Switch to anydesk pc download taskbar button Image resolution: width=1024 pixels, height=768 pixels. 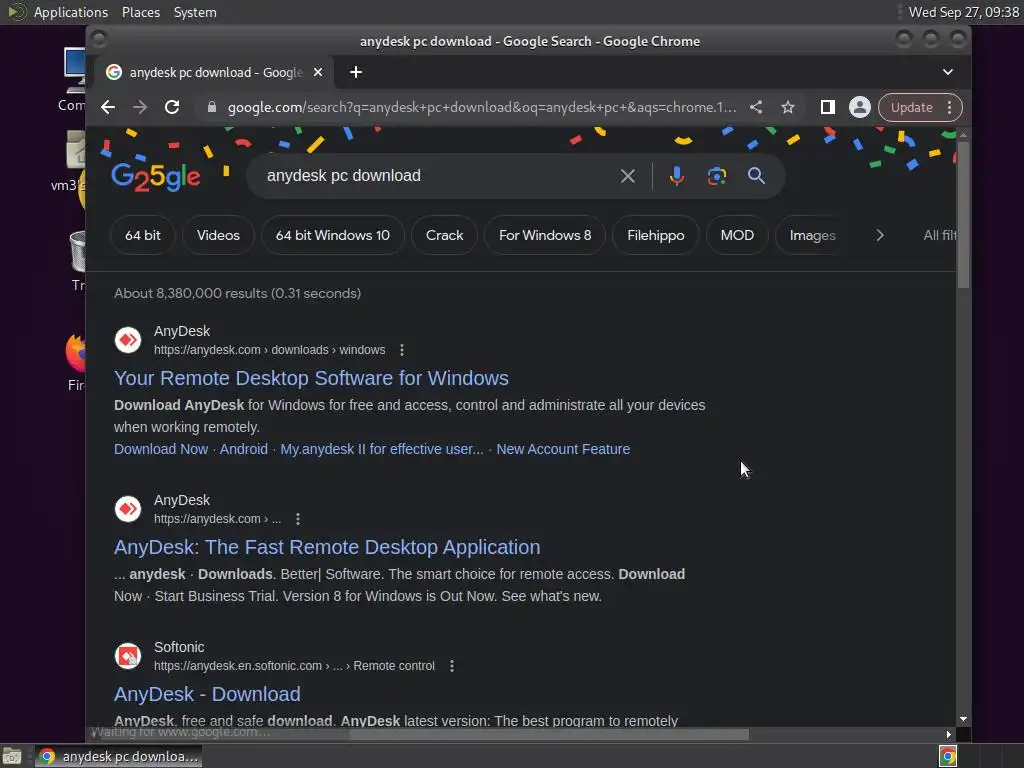click(118, 756)
